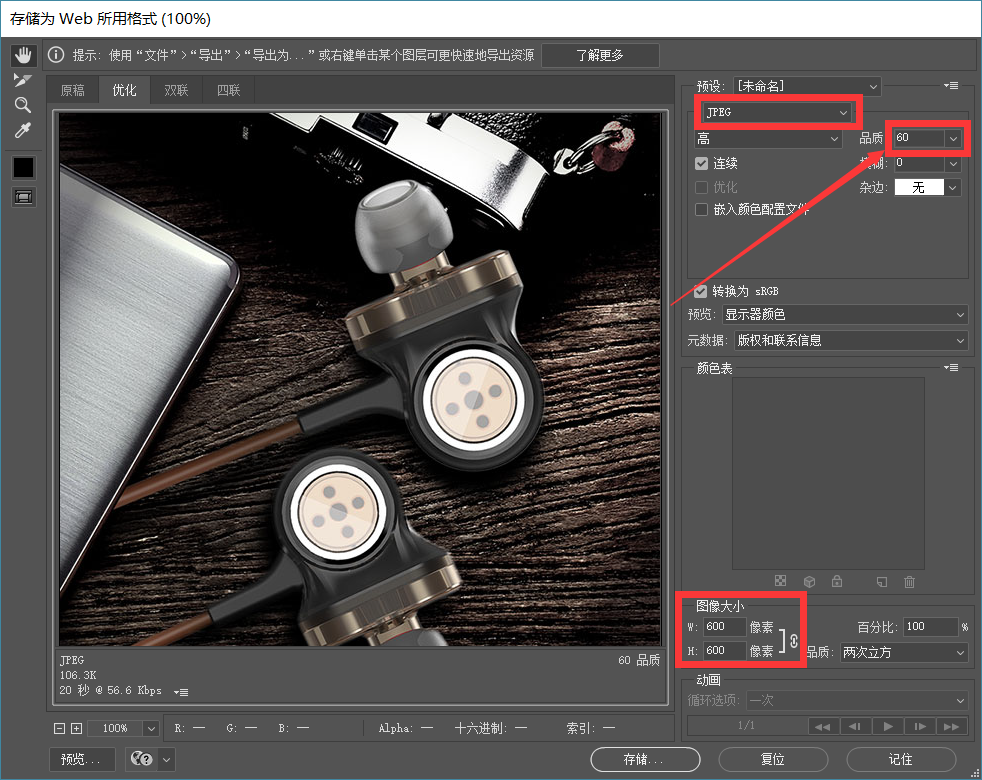Click the zoom out minus icon
982x780 pixels.
(x=60, y=729)
